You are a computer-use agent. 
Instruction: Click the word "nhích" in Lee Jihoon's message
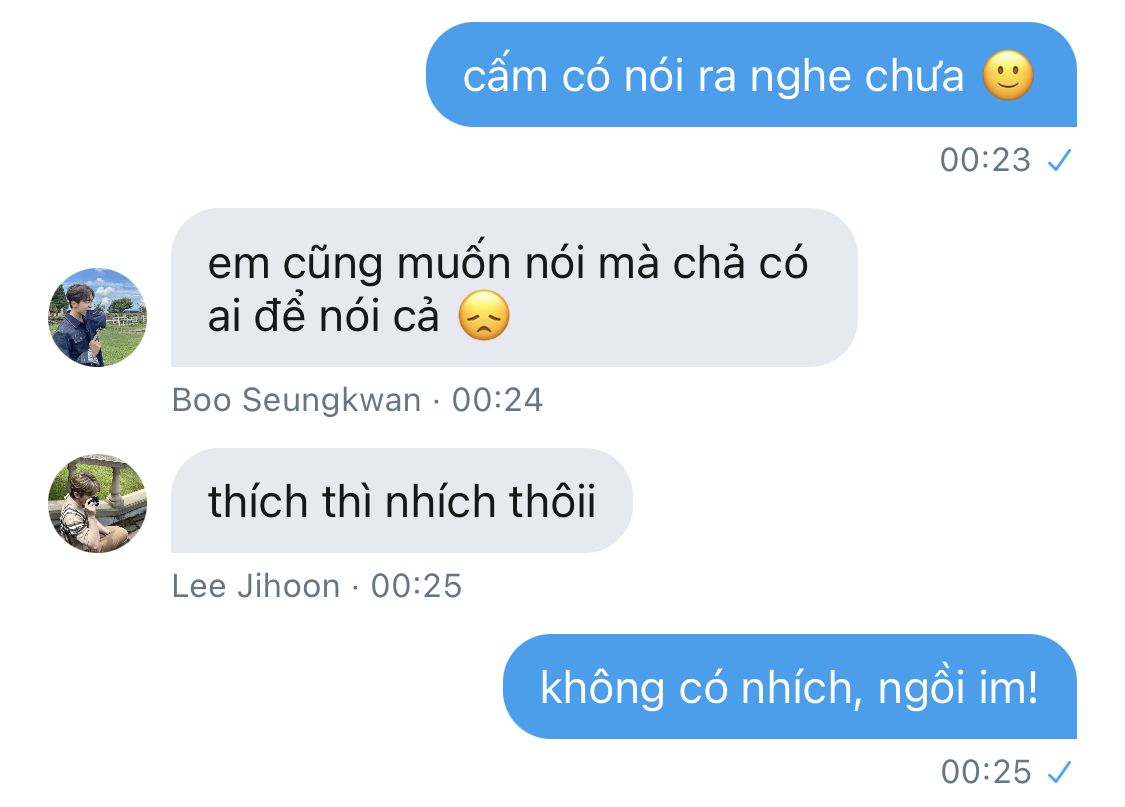point(441,501)
